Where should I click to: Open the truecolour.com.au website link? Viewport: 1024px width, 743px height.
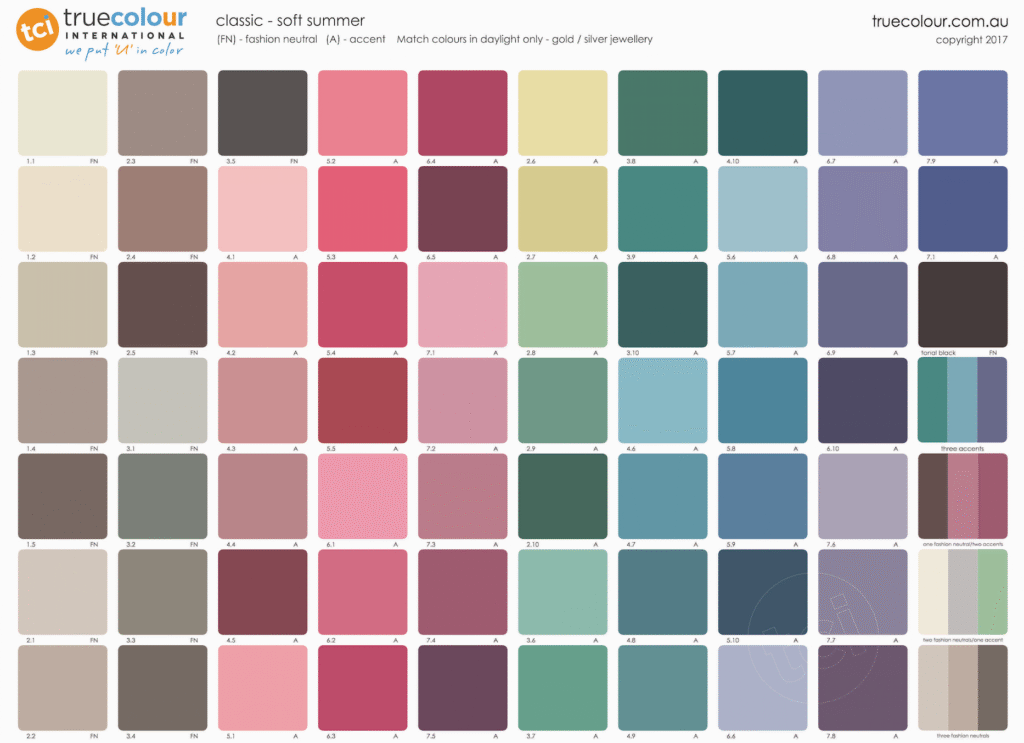(x=927, y=21)
